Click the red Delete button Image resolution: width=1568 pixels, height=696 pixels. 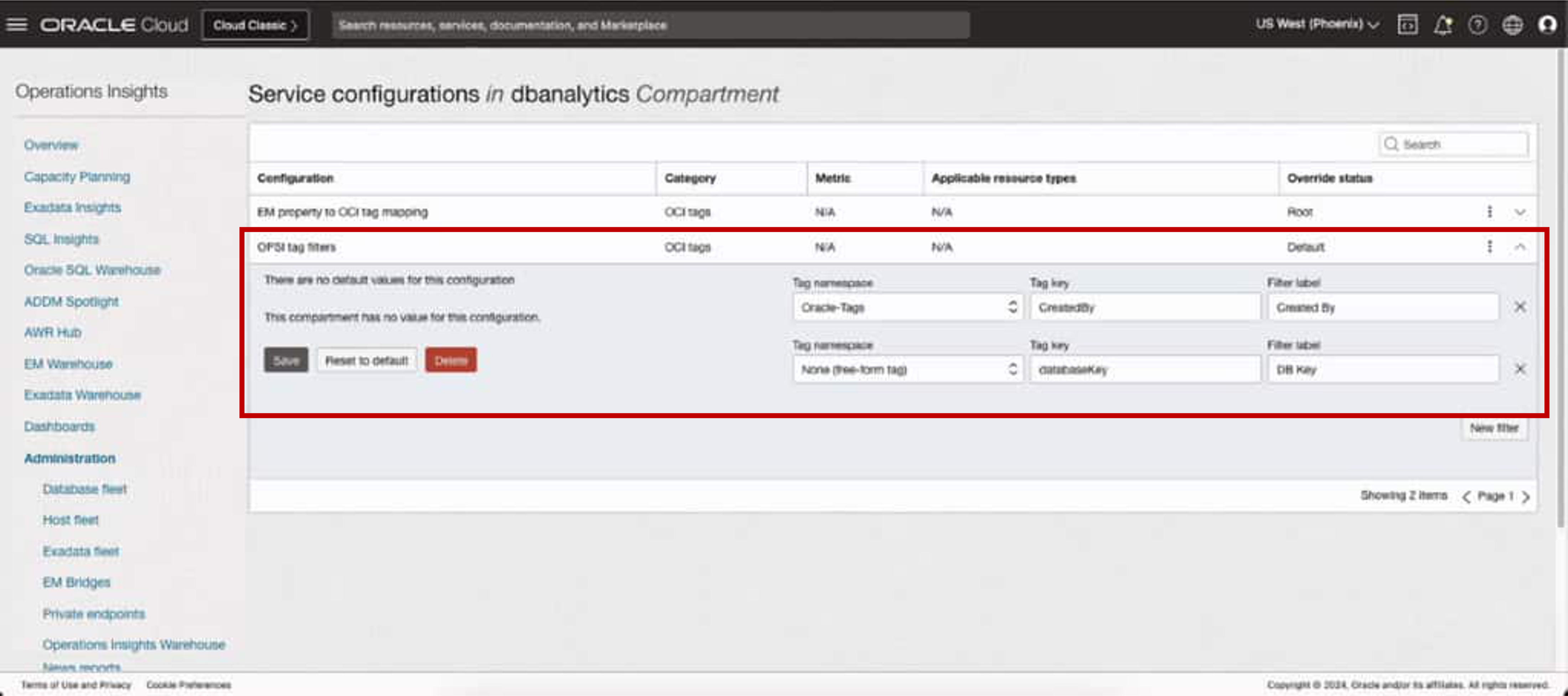point(451,360)
